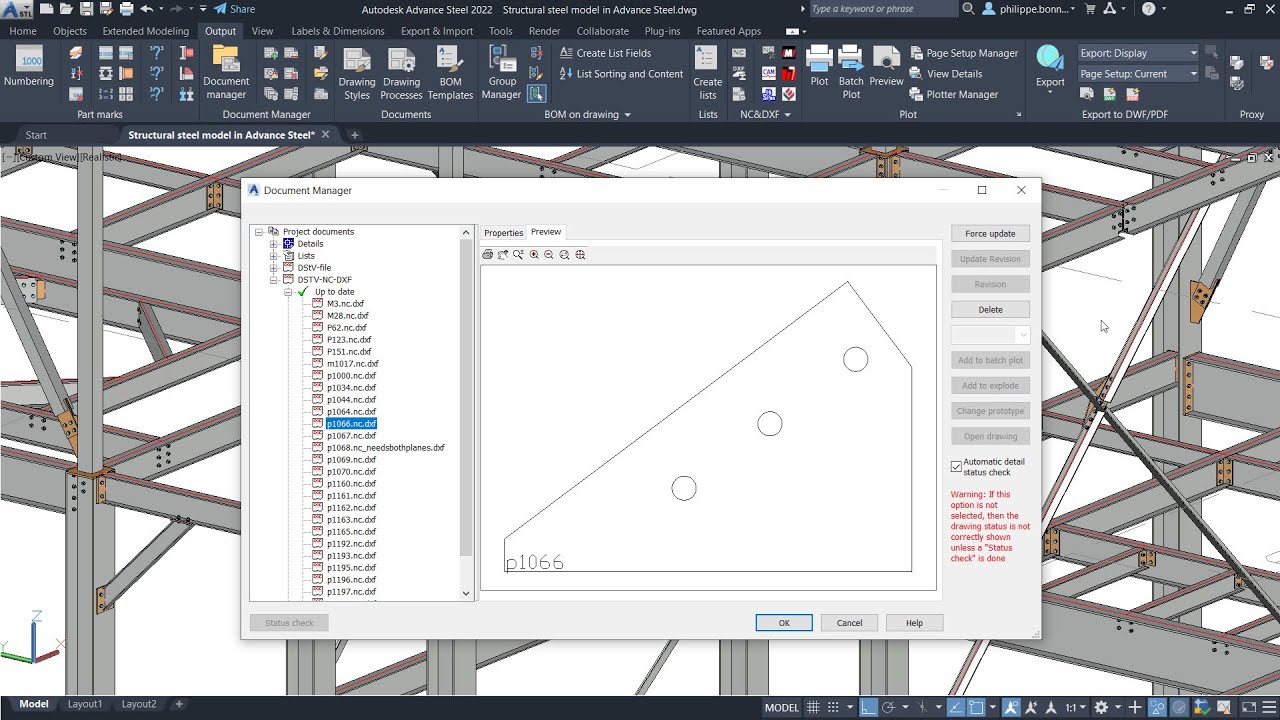This screenshot has height=720, width=1280.
Task: Launch the Group Manager
Action: tap(502, 73)
